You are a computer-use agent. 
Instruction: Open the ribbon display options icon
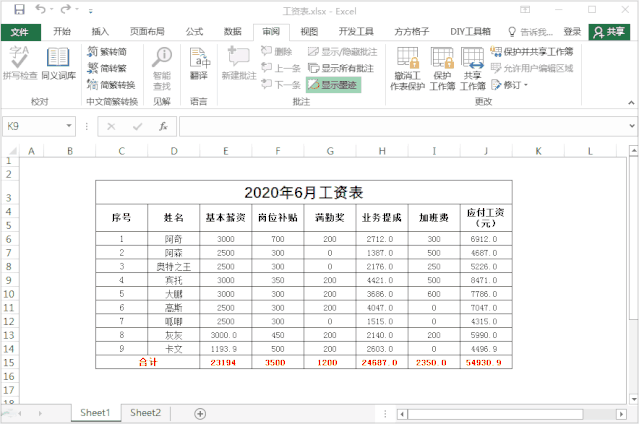[525, 9]
